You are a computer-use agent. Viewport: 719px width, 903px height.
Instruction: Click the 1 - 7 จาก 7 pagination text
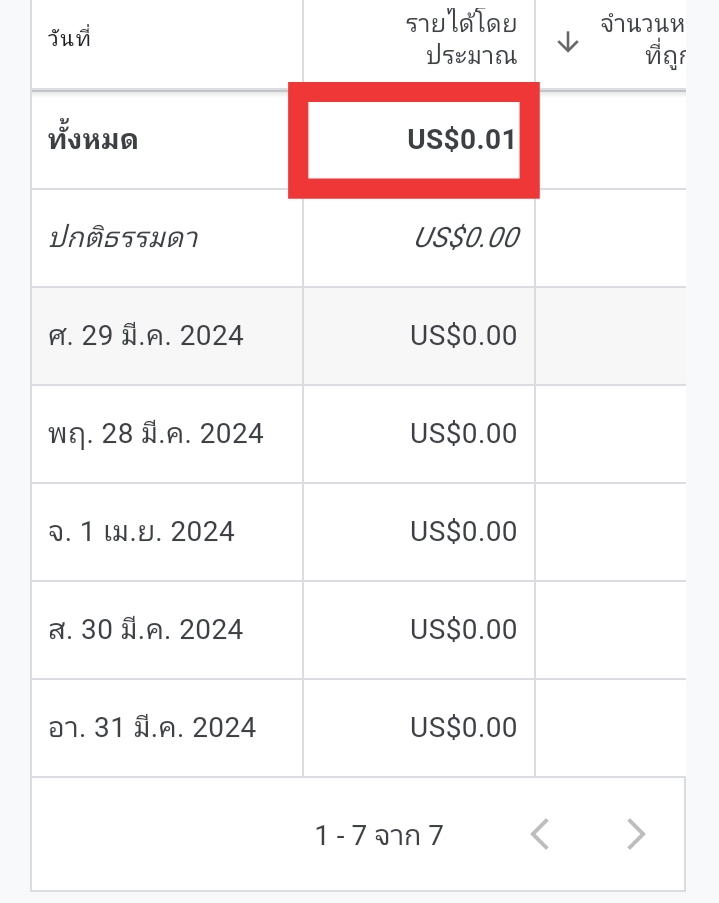(x=379, y=835)
